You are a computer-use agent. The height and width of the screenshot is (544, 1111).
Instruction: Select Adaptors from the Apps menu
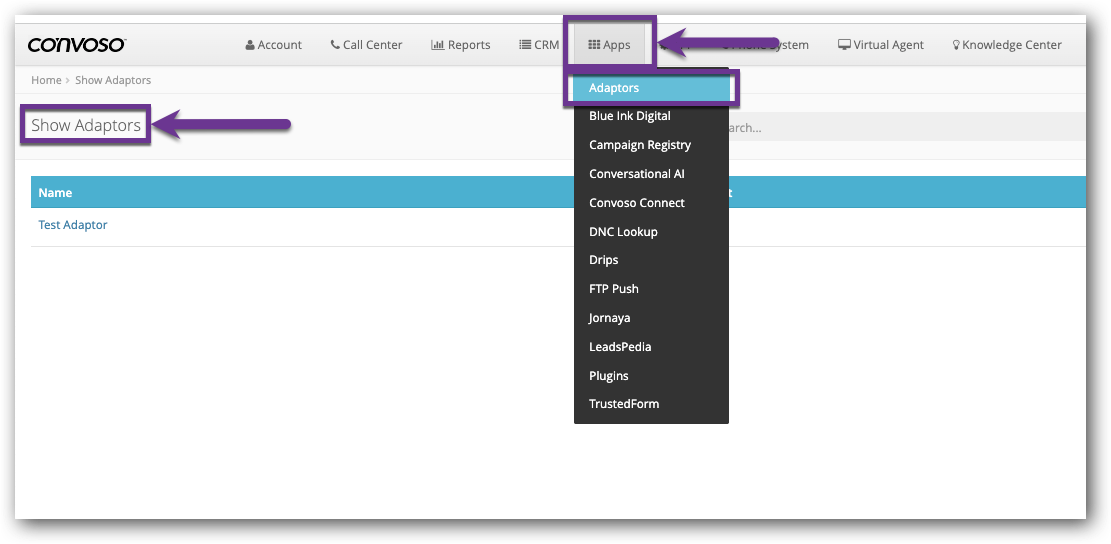click(x=651, y=88)
